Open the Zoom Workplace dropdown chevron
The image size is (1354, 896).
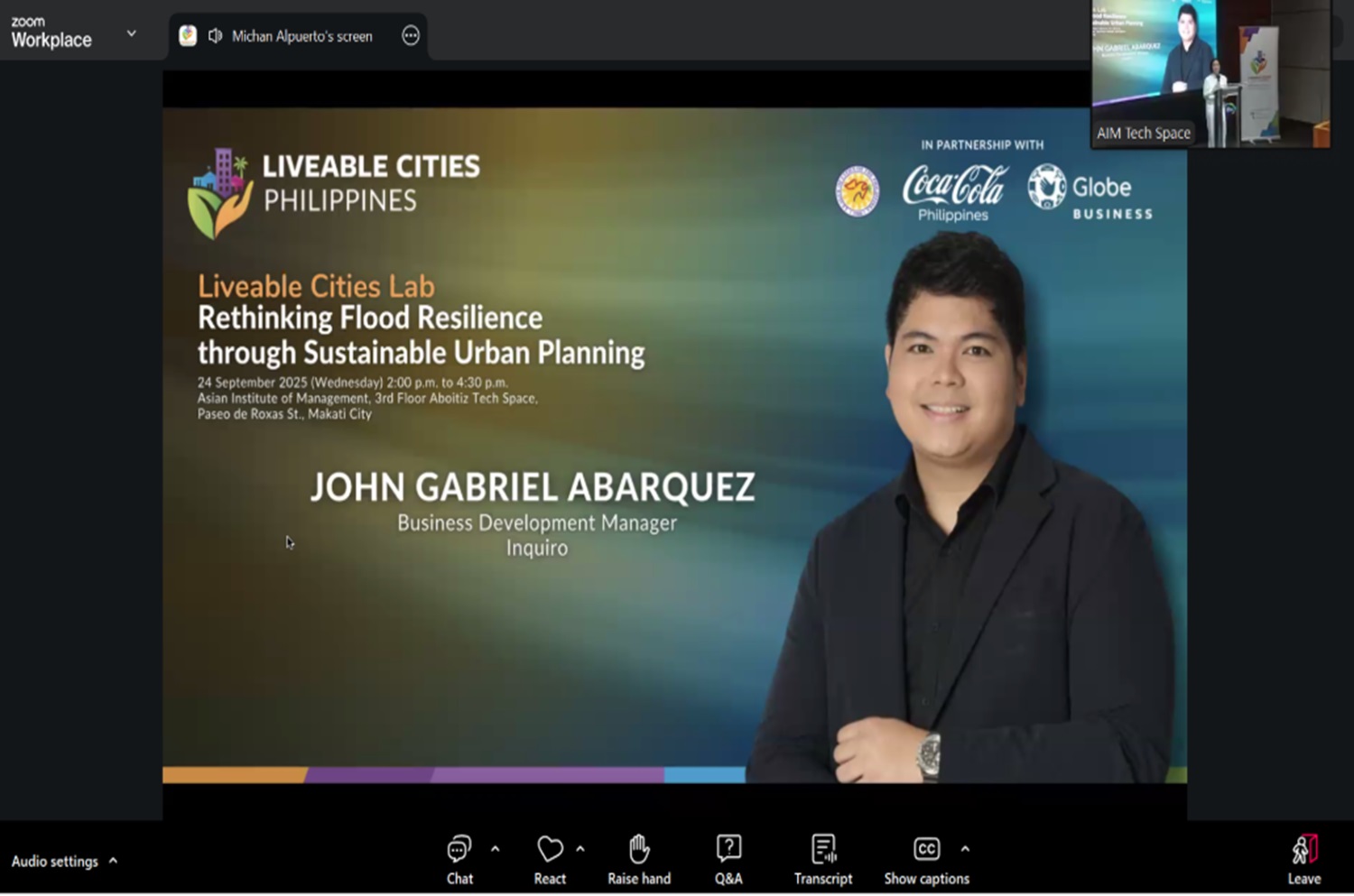(132, 33)
